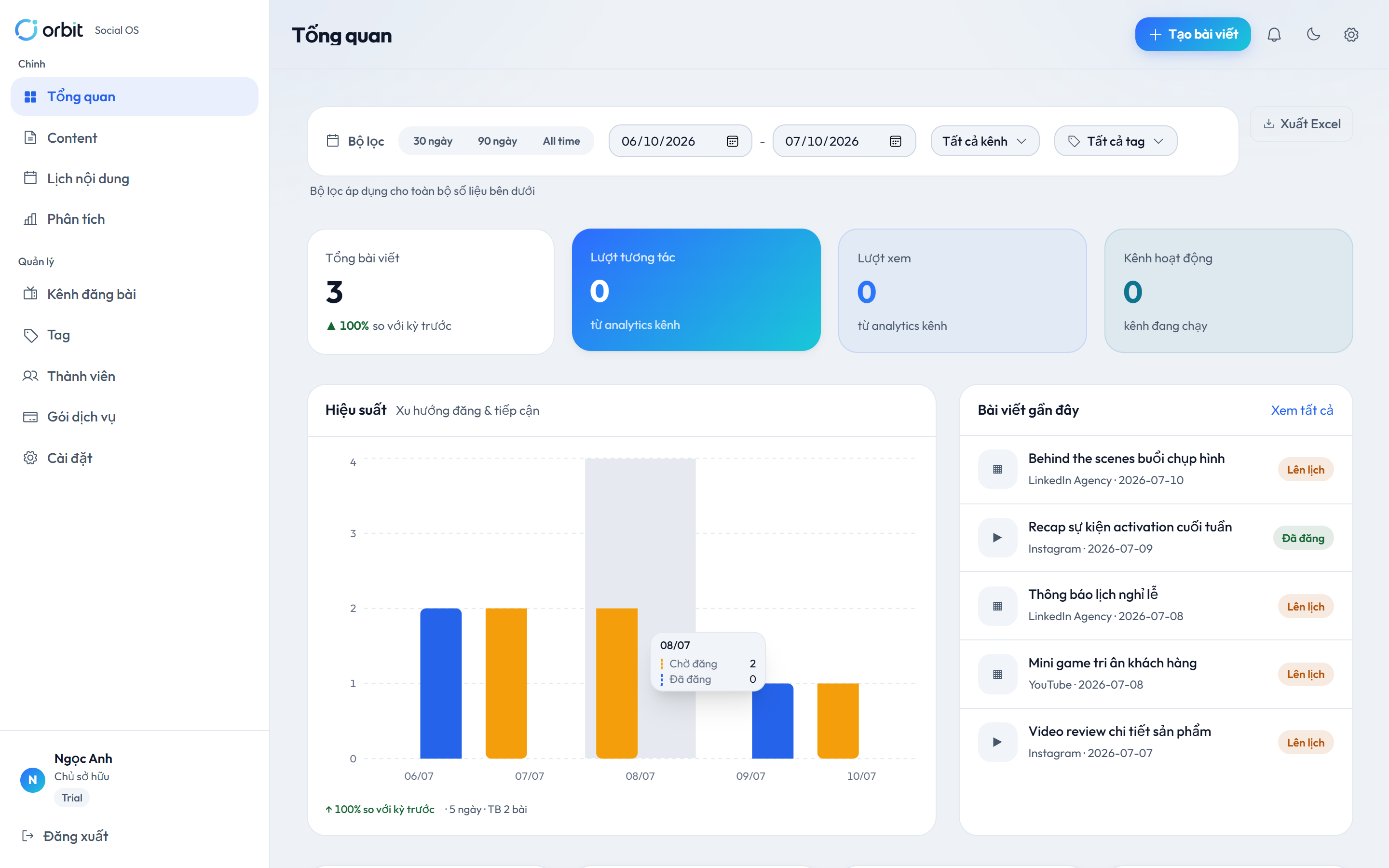Screen dimensions: 1389x868
Task: Click the Lịch nội dung calendar icon
Action: coord(30,178)
